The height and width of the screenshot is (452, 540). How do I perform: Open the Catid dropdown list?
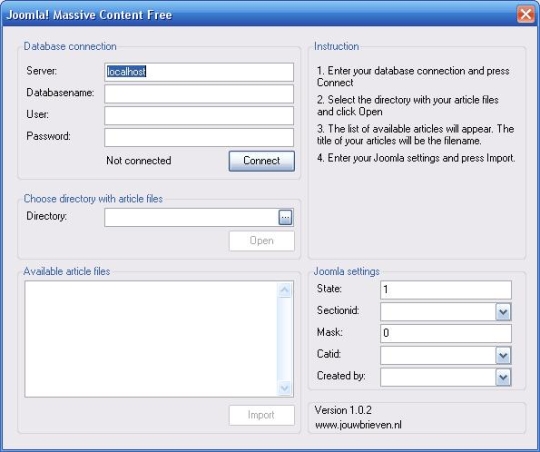coord(503,355)
